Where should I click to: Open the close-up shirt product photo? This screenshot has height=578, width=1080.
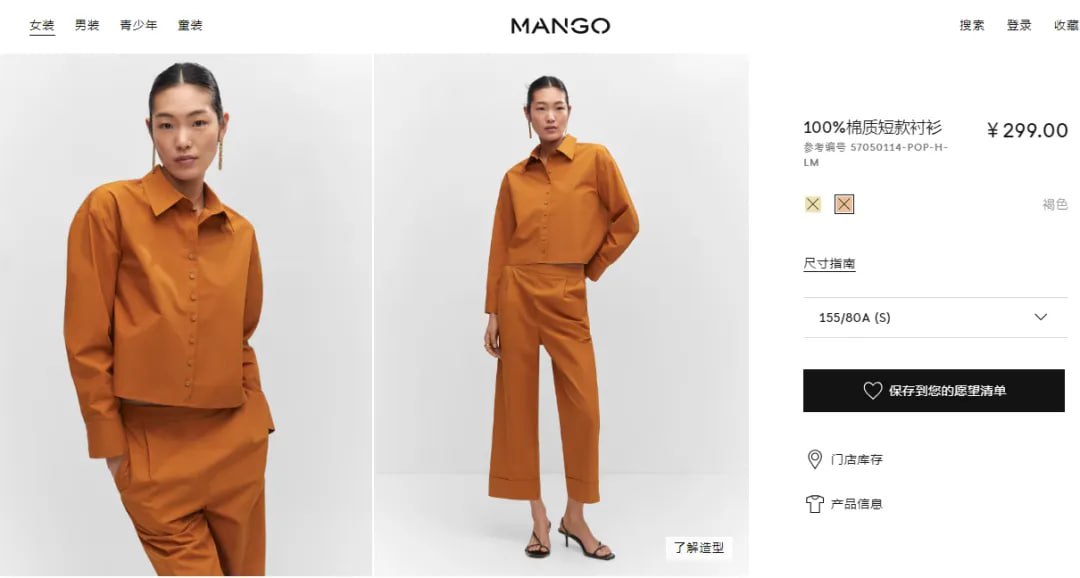[186, 315]
